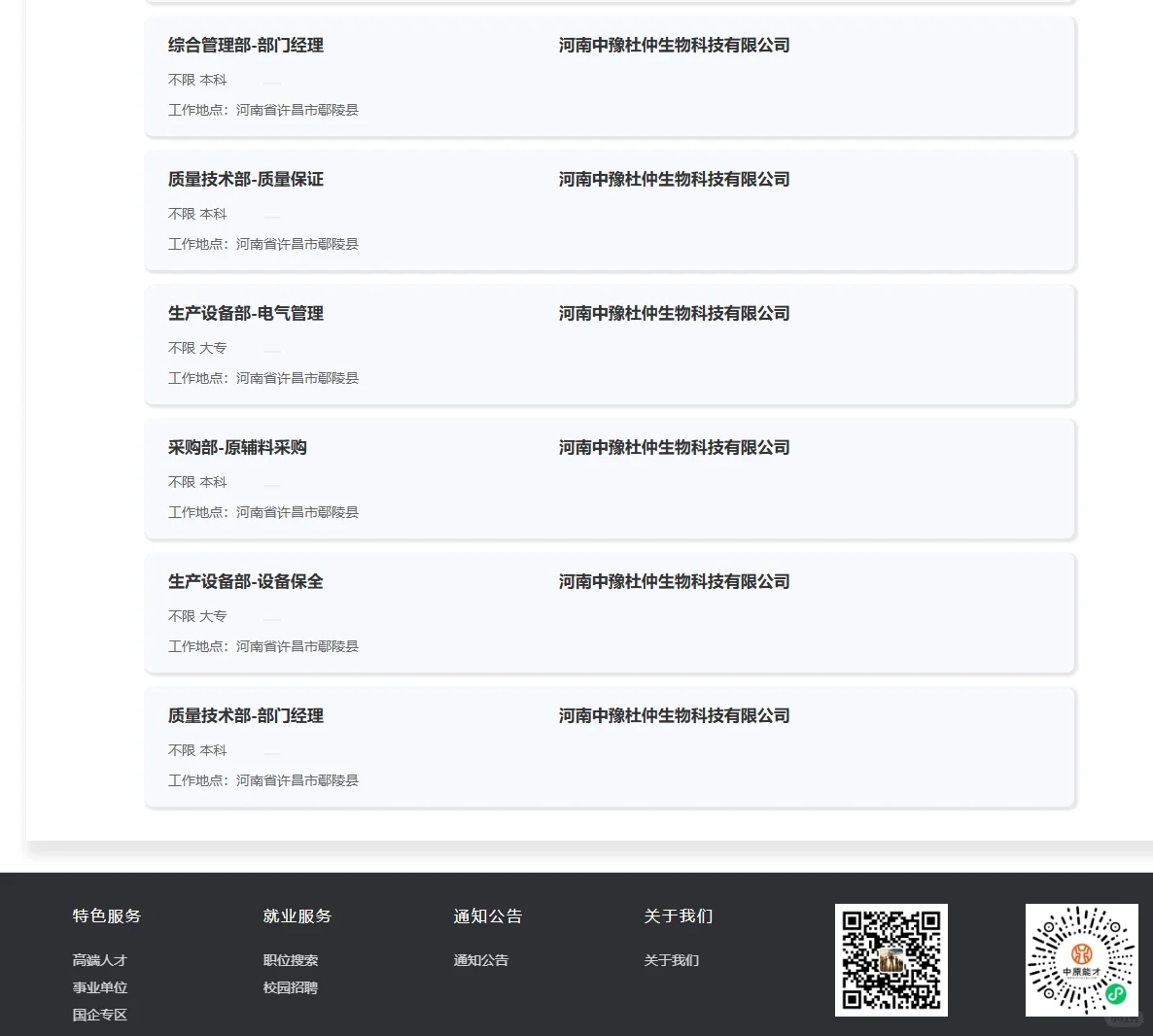The image size is (1153, 1036).
Task: Open 校园招聘 in footer
Action: pyautogui.click(x=291, y=987)
